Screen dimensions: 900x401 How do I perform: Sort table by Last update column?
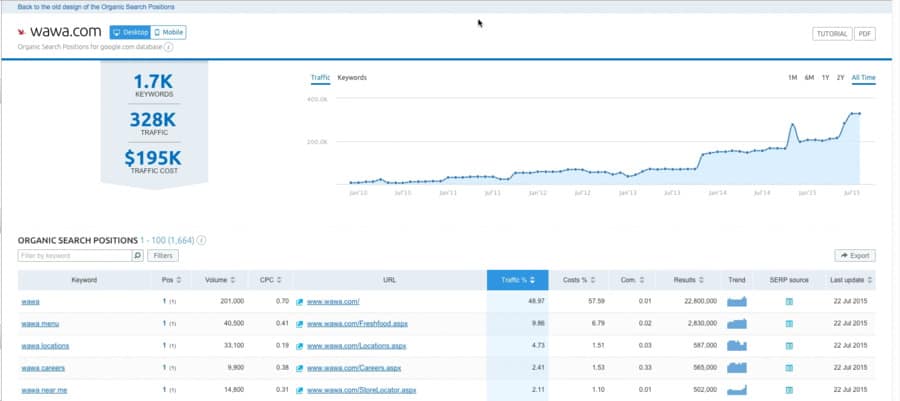coord(852,280)
